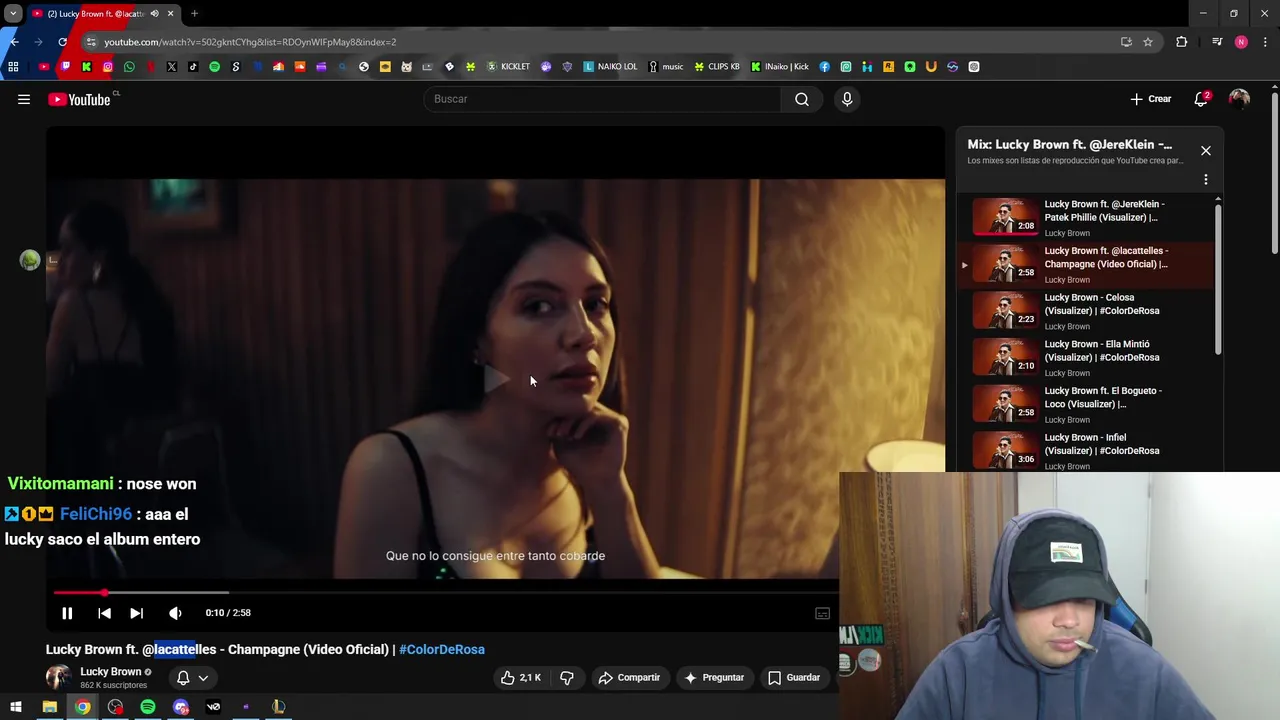The image size is (1280, 720).
Task: Open the account avatar menu
Action: 1239,99
